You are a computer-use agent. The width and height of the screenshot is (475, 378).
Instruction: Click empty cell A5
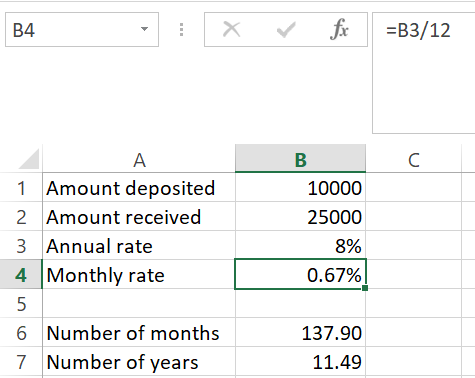[x=139, y=303]
